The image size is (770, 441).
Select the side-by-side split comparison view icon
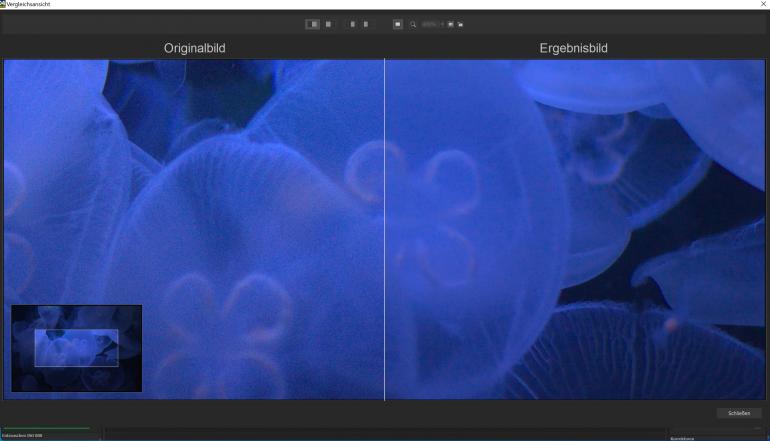pyautogui.click(x=312, y=24)
